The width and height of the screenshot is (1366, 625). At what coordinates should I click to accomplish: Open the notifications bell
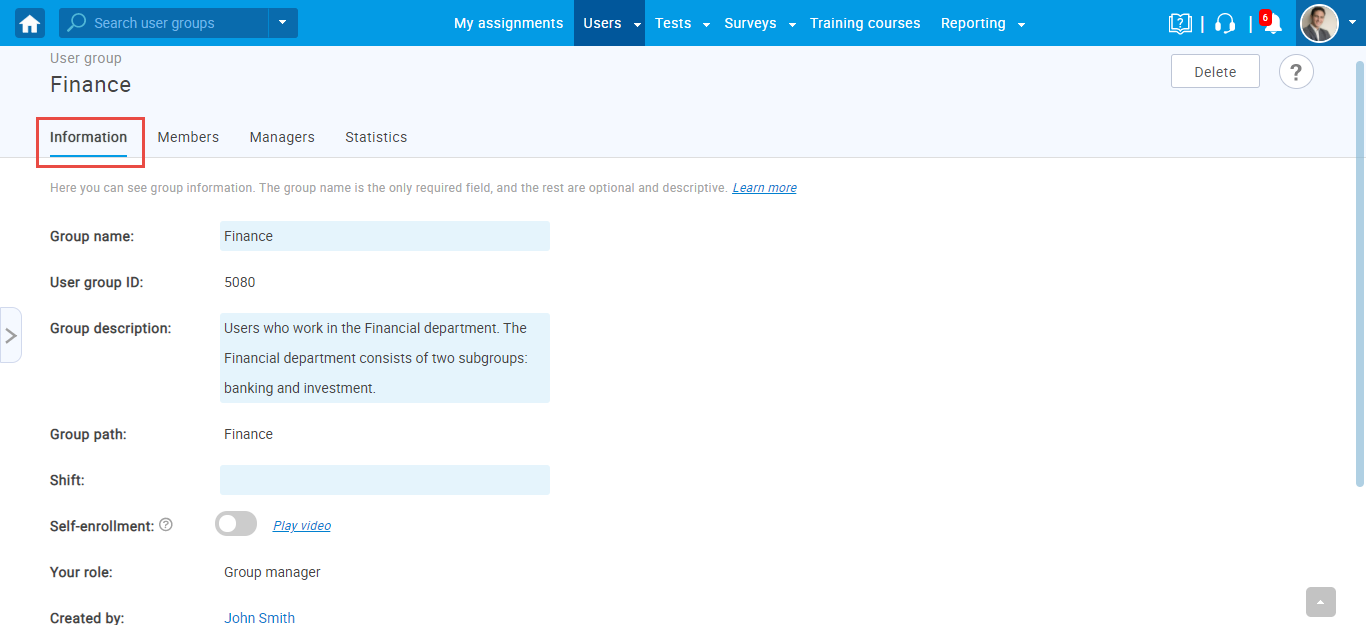(x=1272, y=24)
